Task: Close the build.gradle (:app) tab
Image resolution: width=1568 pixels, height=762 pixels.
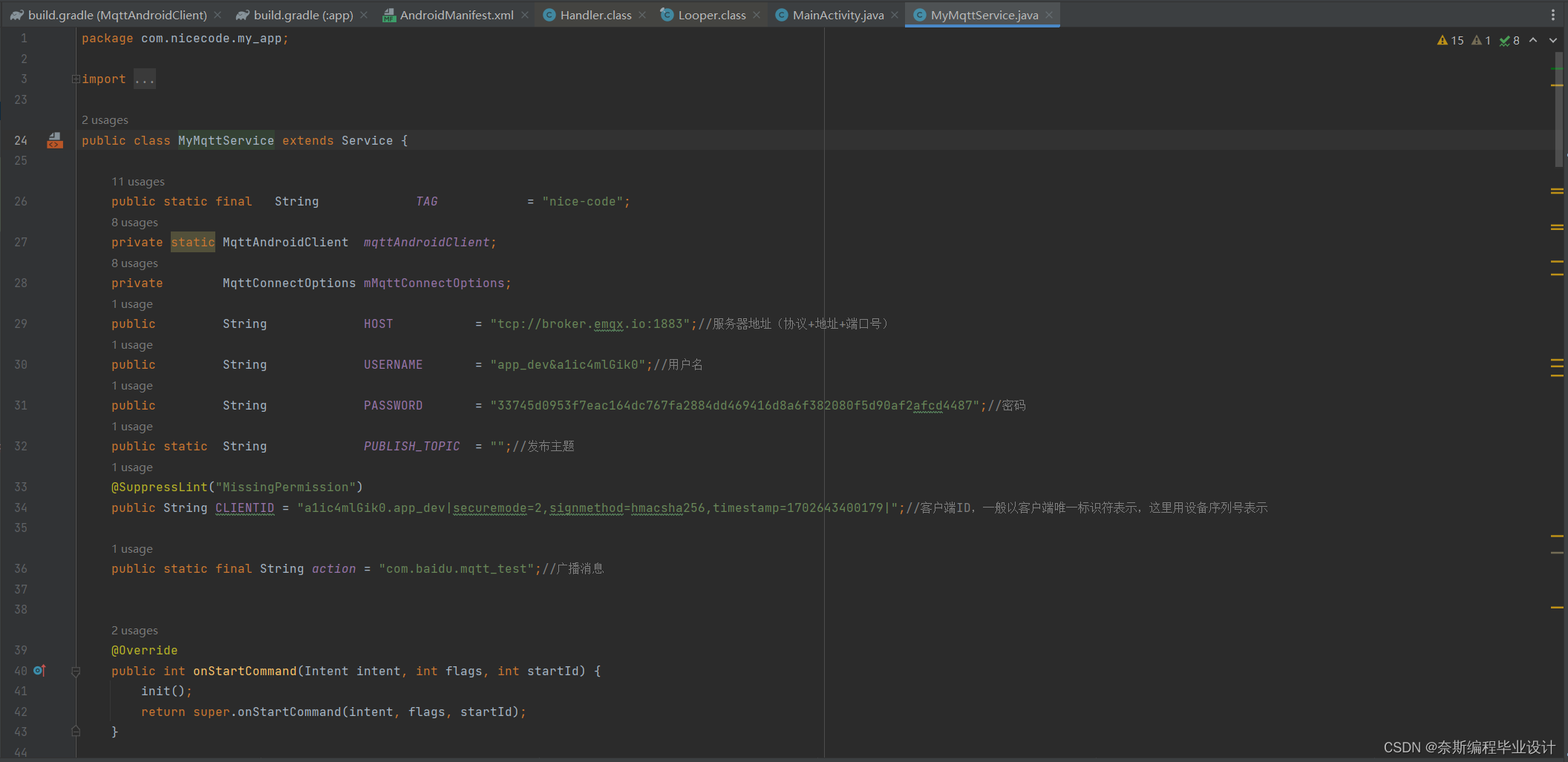Action: tap(364, 15)
